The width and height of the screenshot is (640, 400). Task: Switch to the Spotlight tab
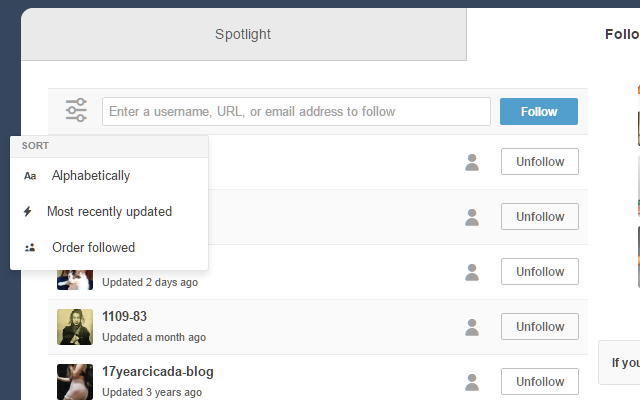click(x=244, y=34)
